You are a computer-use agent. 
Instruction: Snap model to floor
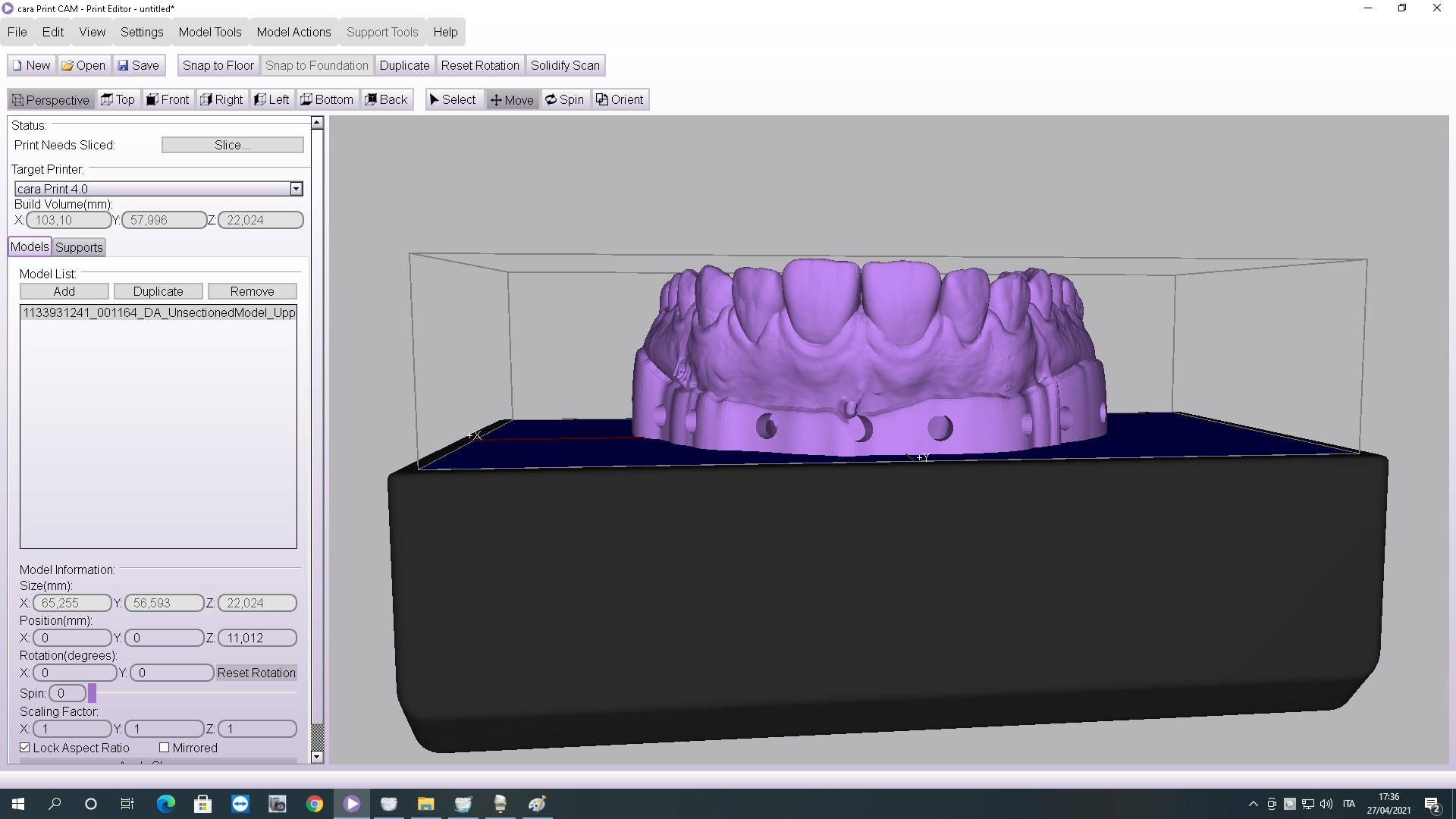218,65
